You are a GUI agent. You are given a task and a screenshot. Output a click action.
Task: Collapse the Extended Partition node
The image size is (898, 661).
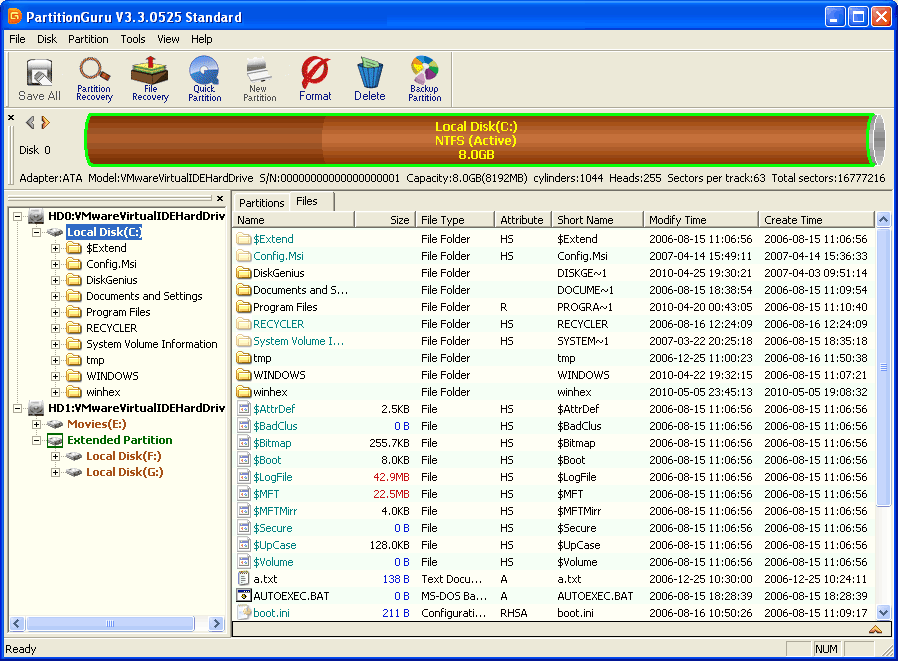coord(37,440)
